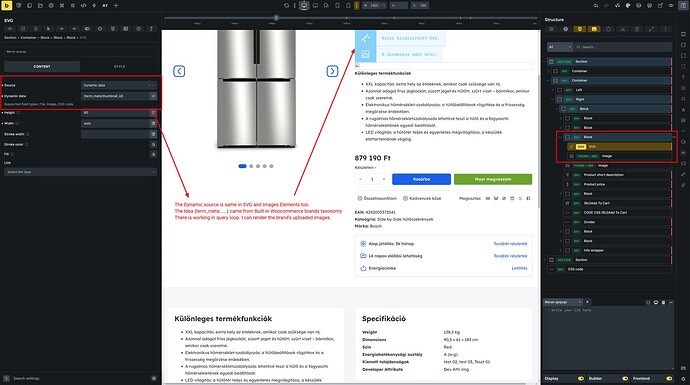Image resolution: width=690 pixels, height=385 pixels.
Task: Click the Bricks logo icon
Action: point(7,5)
